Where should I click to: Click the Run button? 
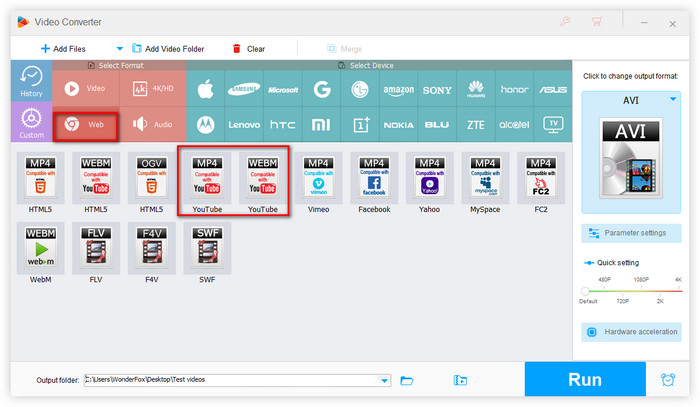pyautogui.click(x=585, y=380)
